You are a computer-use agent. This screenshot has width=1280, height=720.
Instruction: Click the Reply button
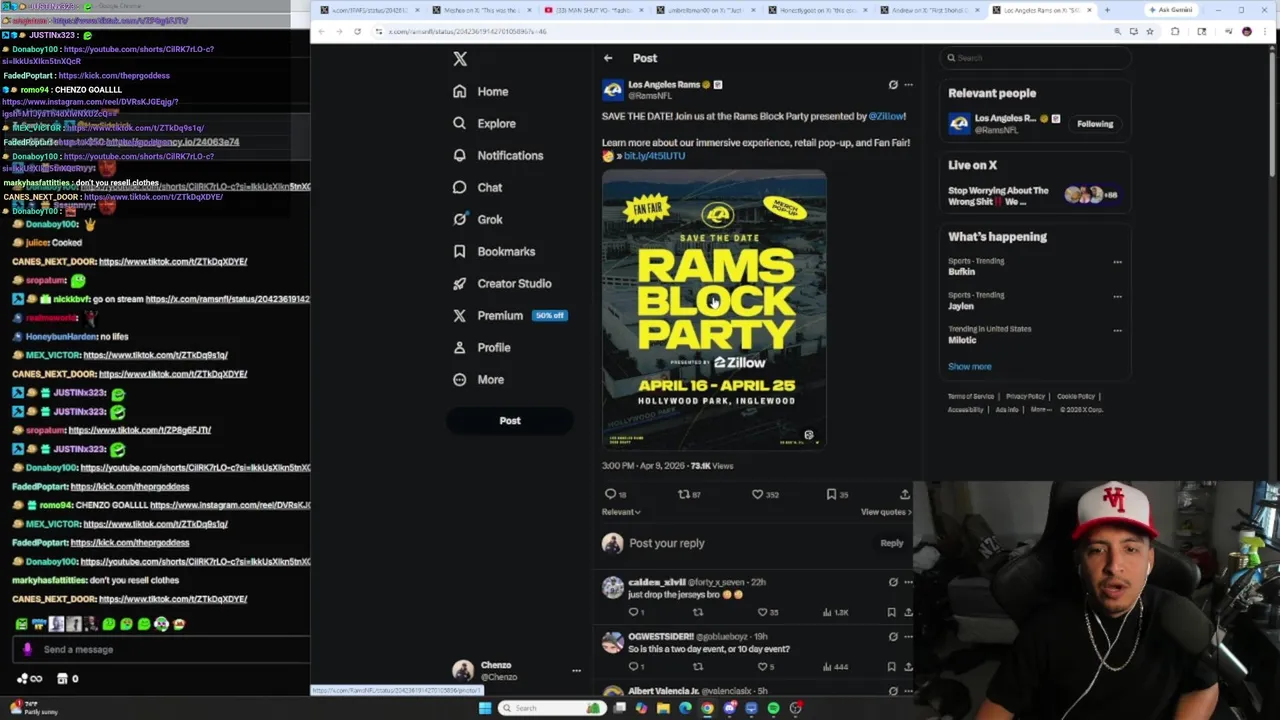coord(891,543)
